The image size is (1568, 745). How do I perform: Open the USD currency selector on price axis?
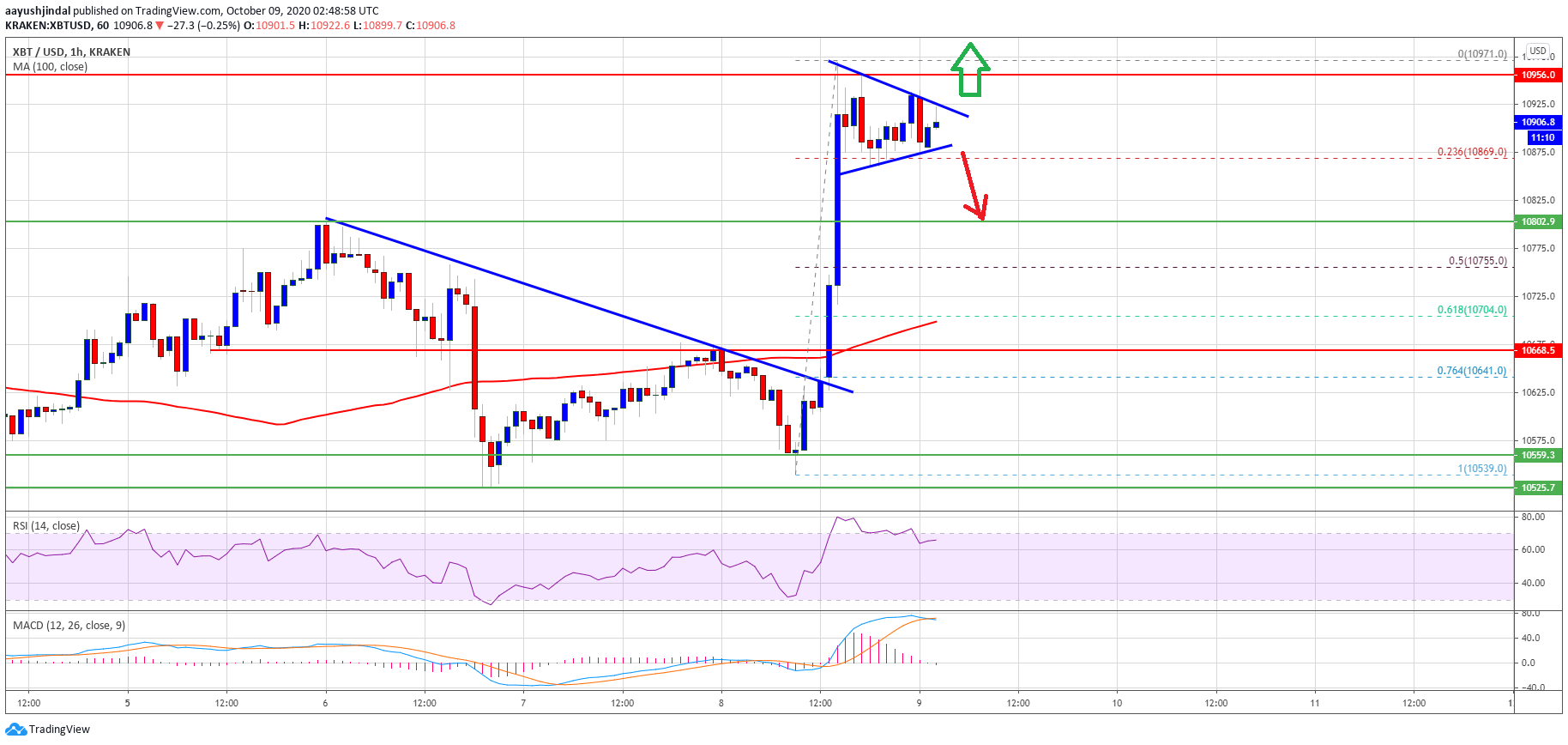point(1538,51)
